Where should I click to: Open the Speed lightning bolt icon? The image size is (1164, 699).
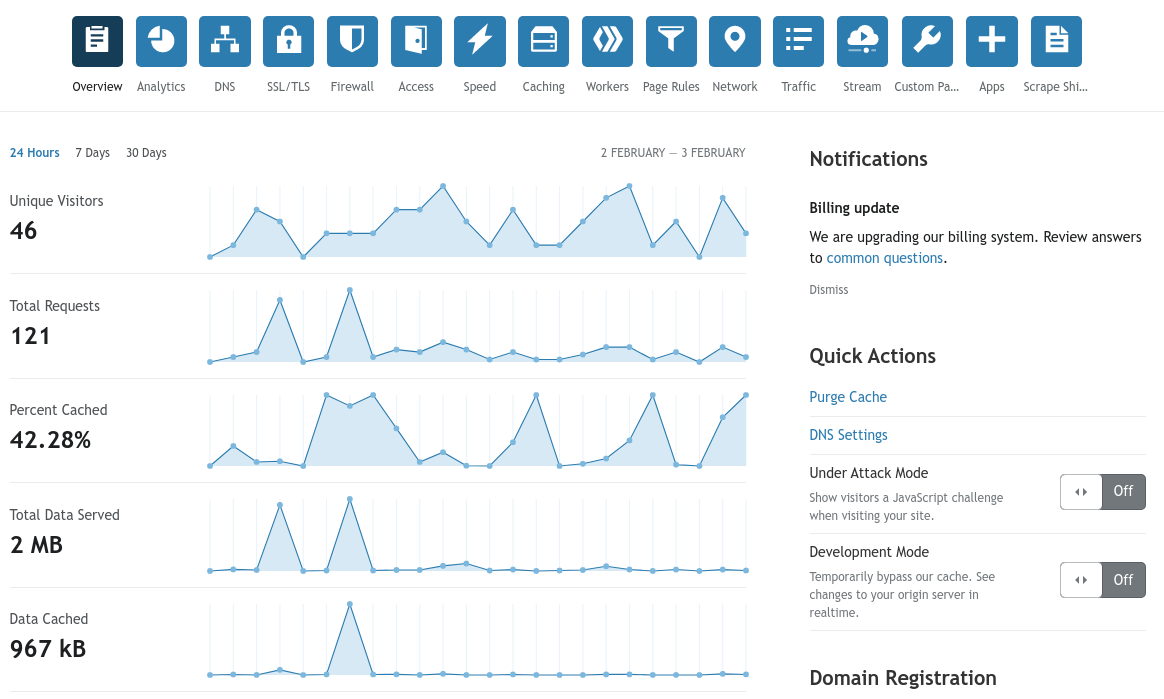(480, 41)
